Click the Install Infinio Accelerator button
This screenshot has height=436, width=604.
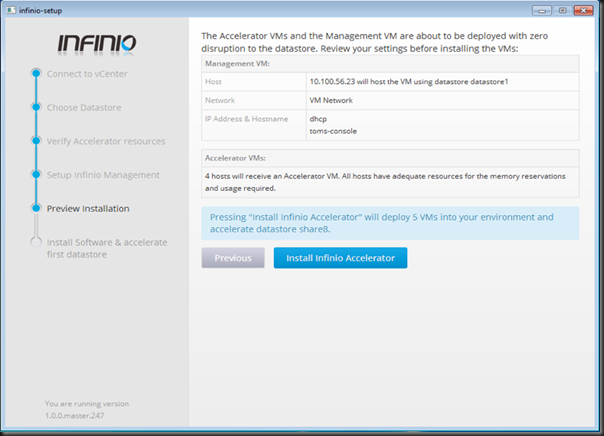tap(340, 258)
